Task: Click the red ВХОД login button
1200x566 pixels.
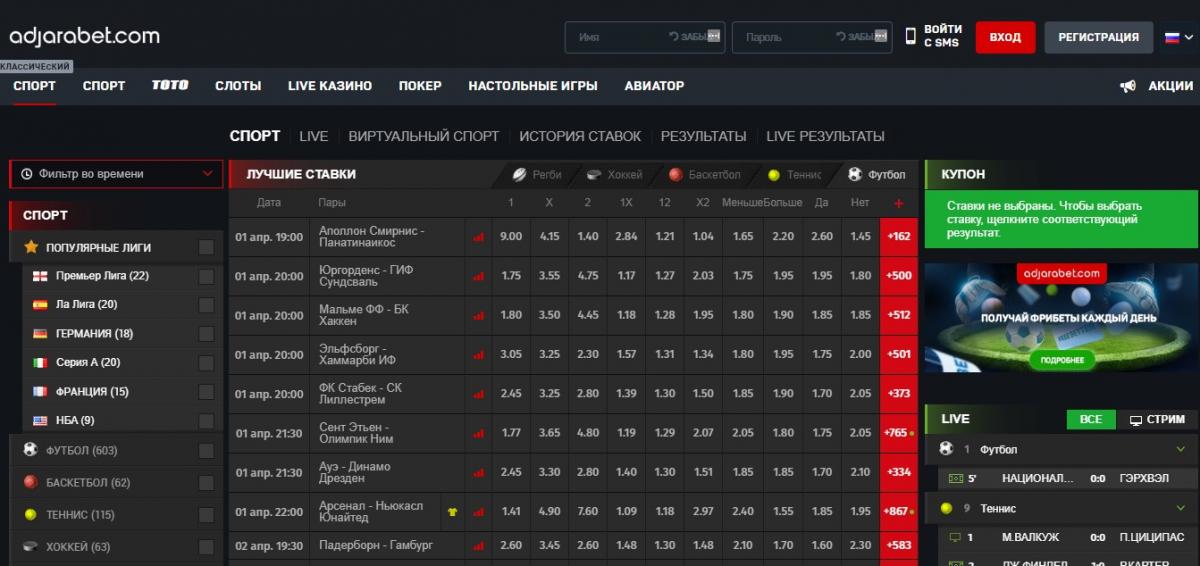Action: click(1005, 37)
